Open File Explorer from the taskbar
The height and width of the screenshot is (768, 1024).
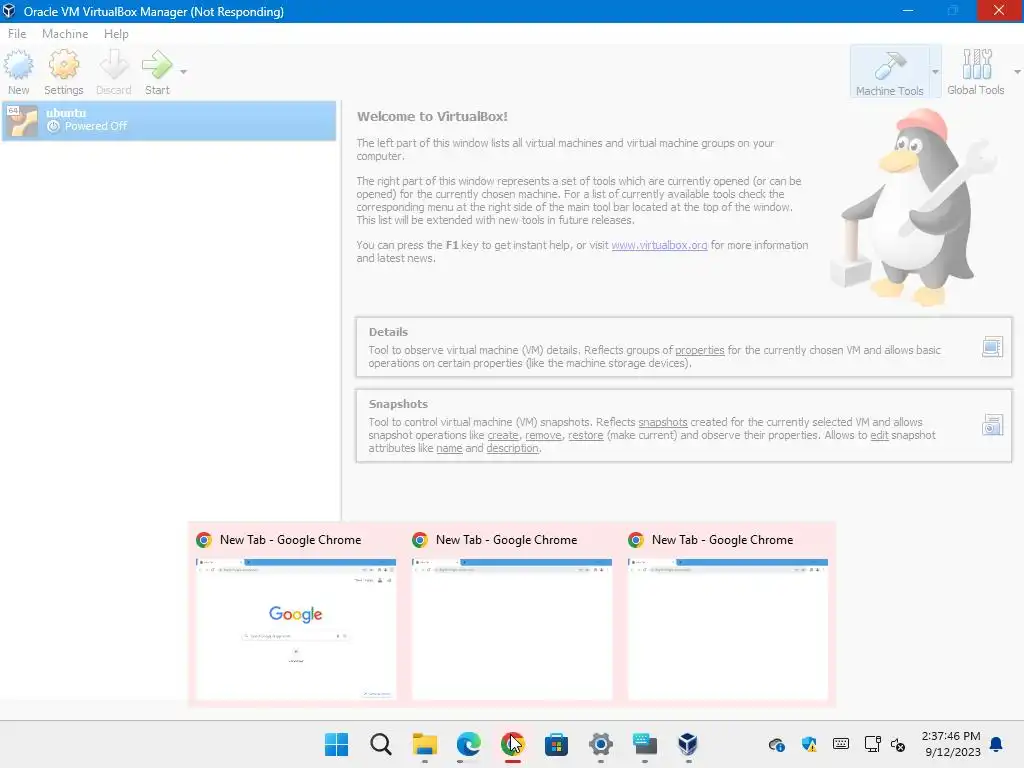[x=424, y=744]
